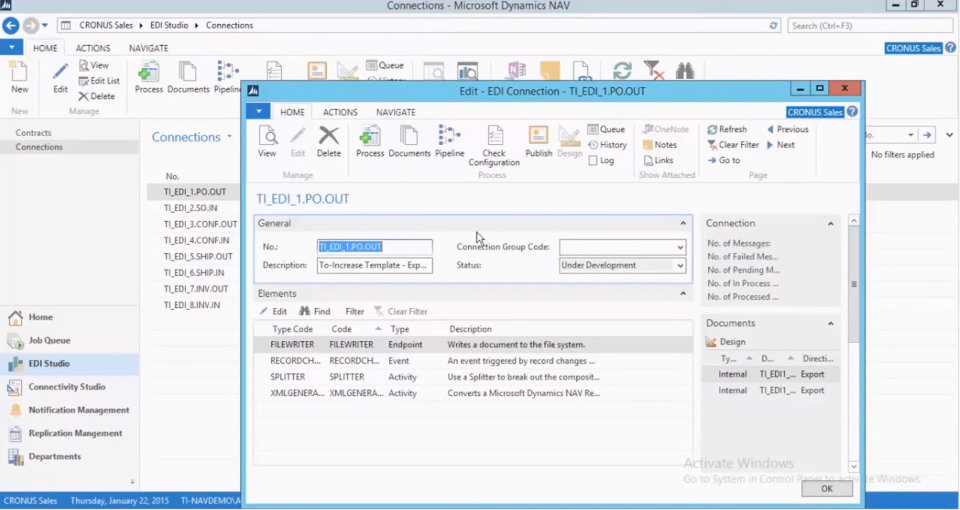Click Code column header in Elements

coord(342,329)
